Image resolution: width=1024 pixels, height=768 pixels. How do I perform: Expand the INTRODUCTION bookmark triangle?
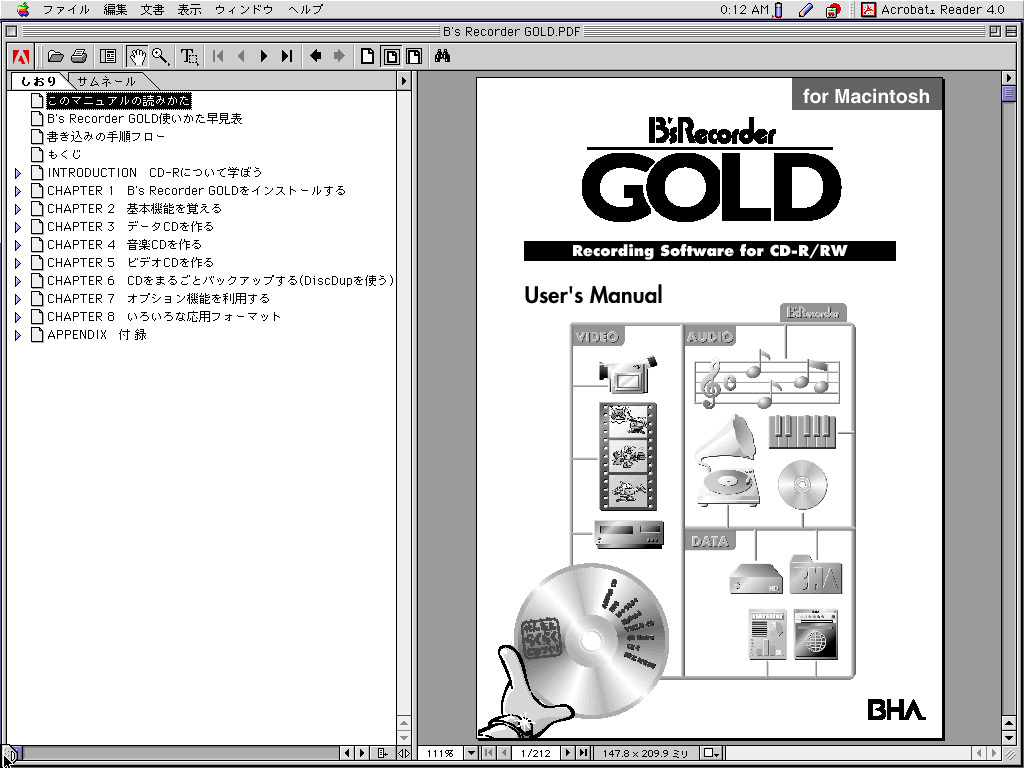(18, 173)
